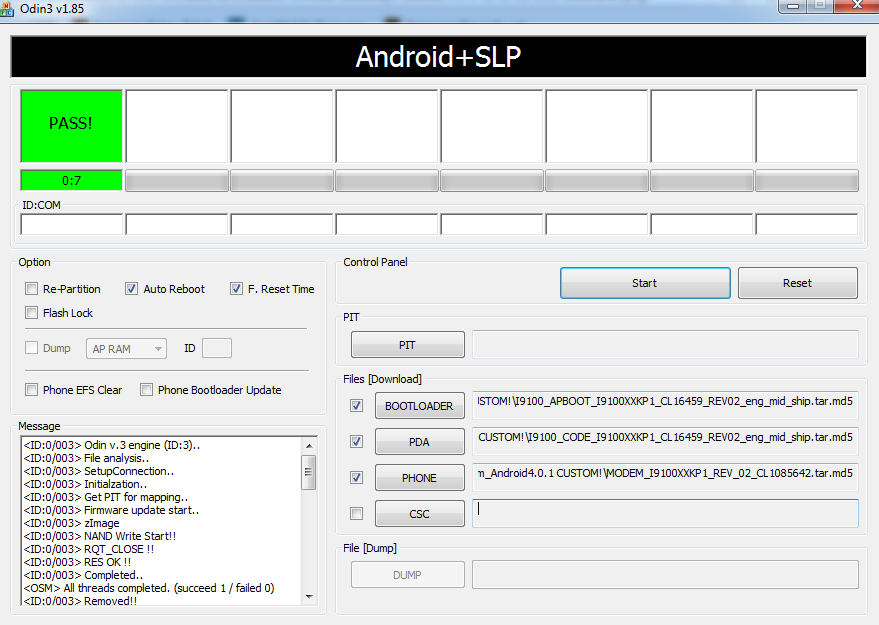Click the Dump ID input field
This screenshot has height=625, width=879.
(217, 348)
